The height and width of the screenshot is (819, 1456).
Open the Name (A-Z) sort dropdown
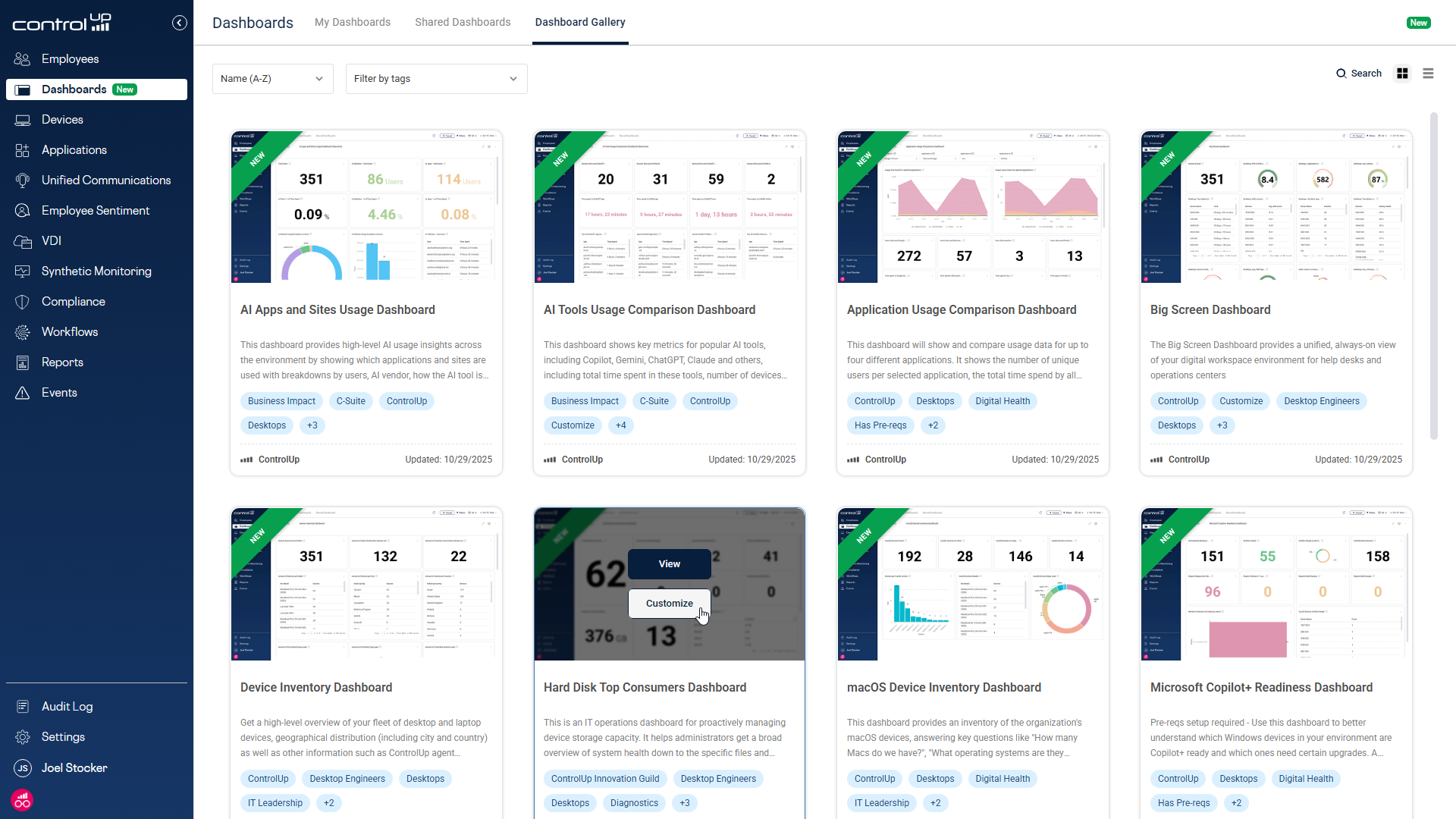(272, 78)
